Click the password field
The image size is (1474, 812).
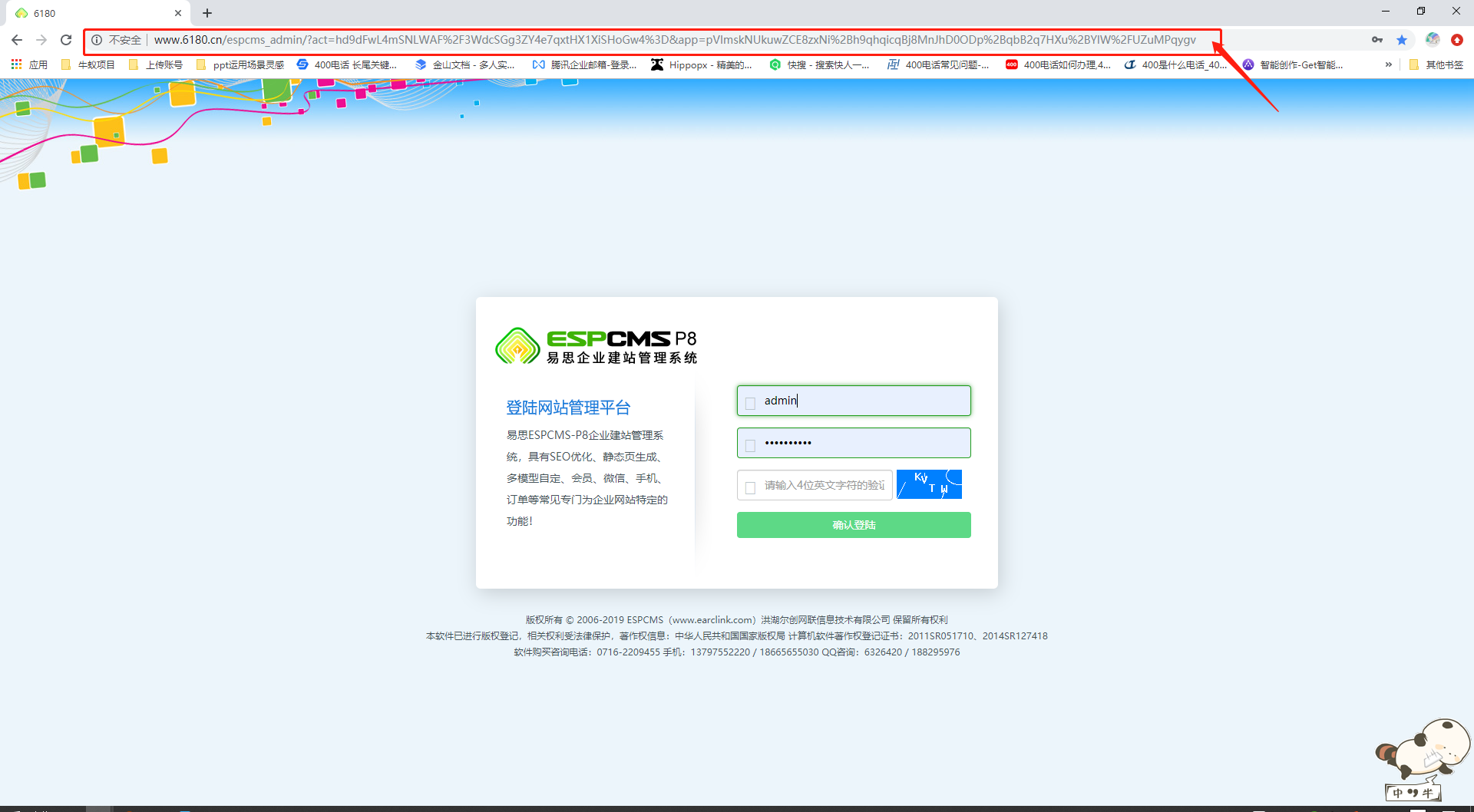(854, 443)
